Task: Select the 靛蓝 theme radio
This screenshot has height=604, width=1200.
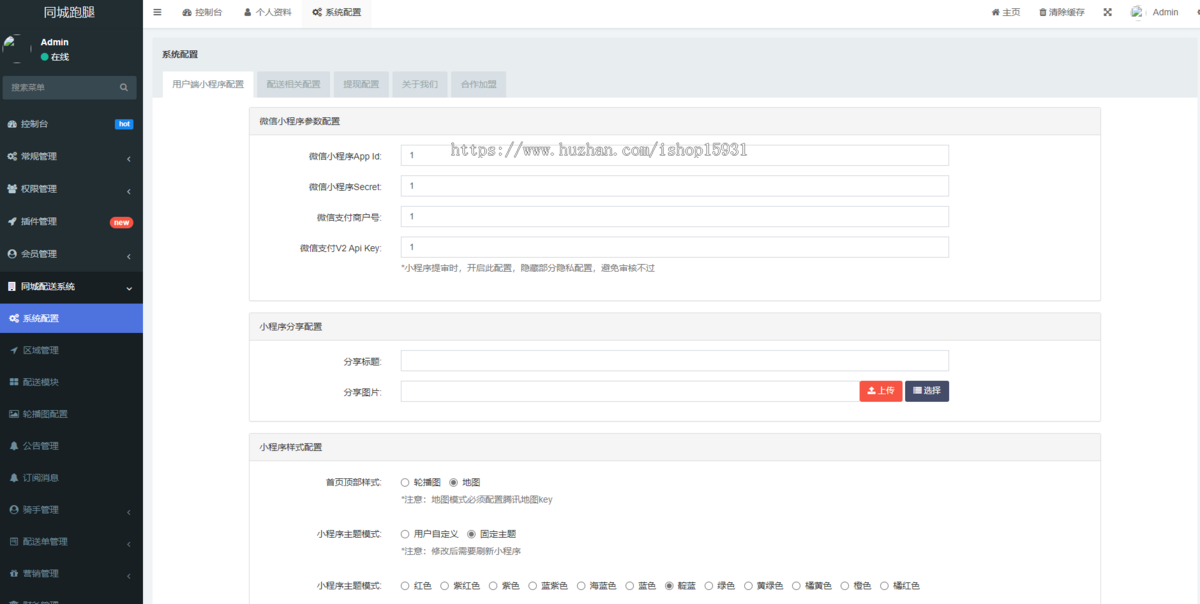Action: (670, 586)
